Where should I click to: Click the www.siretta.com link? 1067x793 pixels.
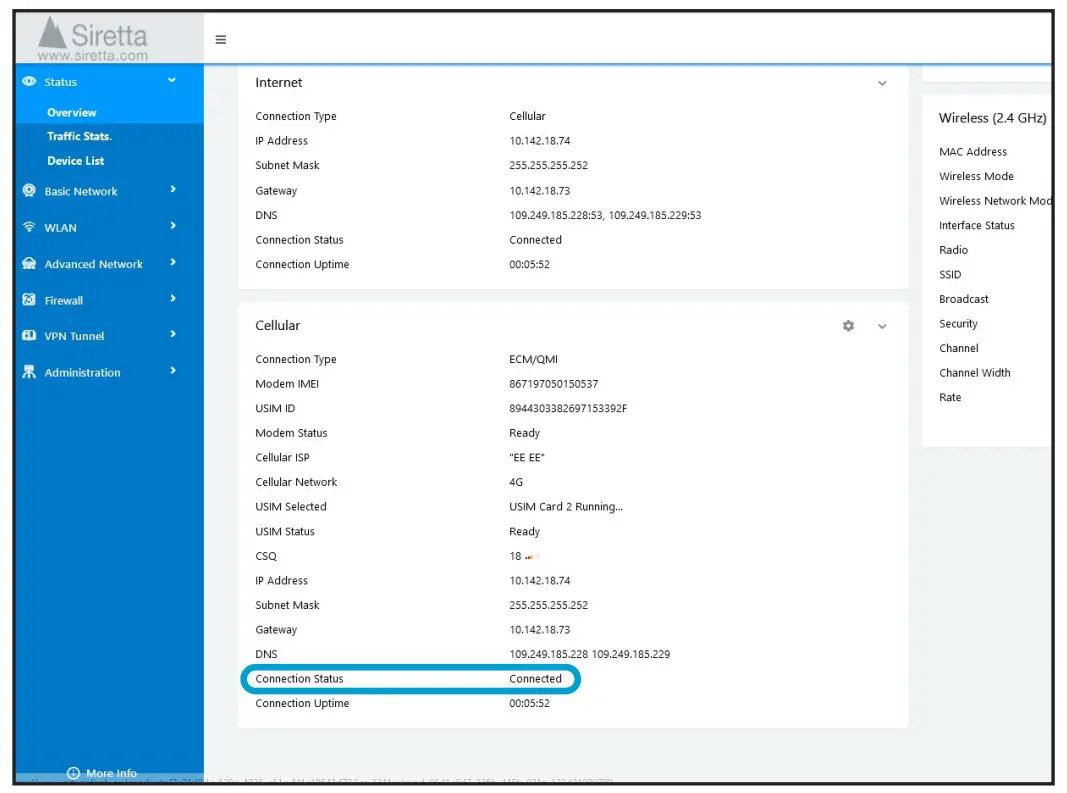click(x=93, y=56)
